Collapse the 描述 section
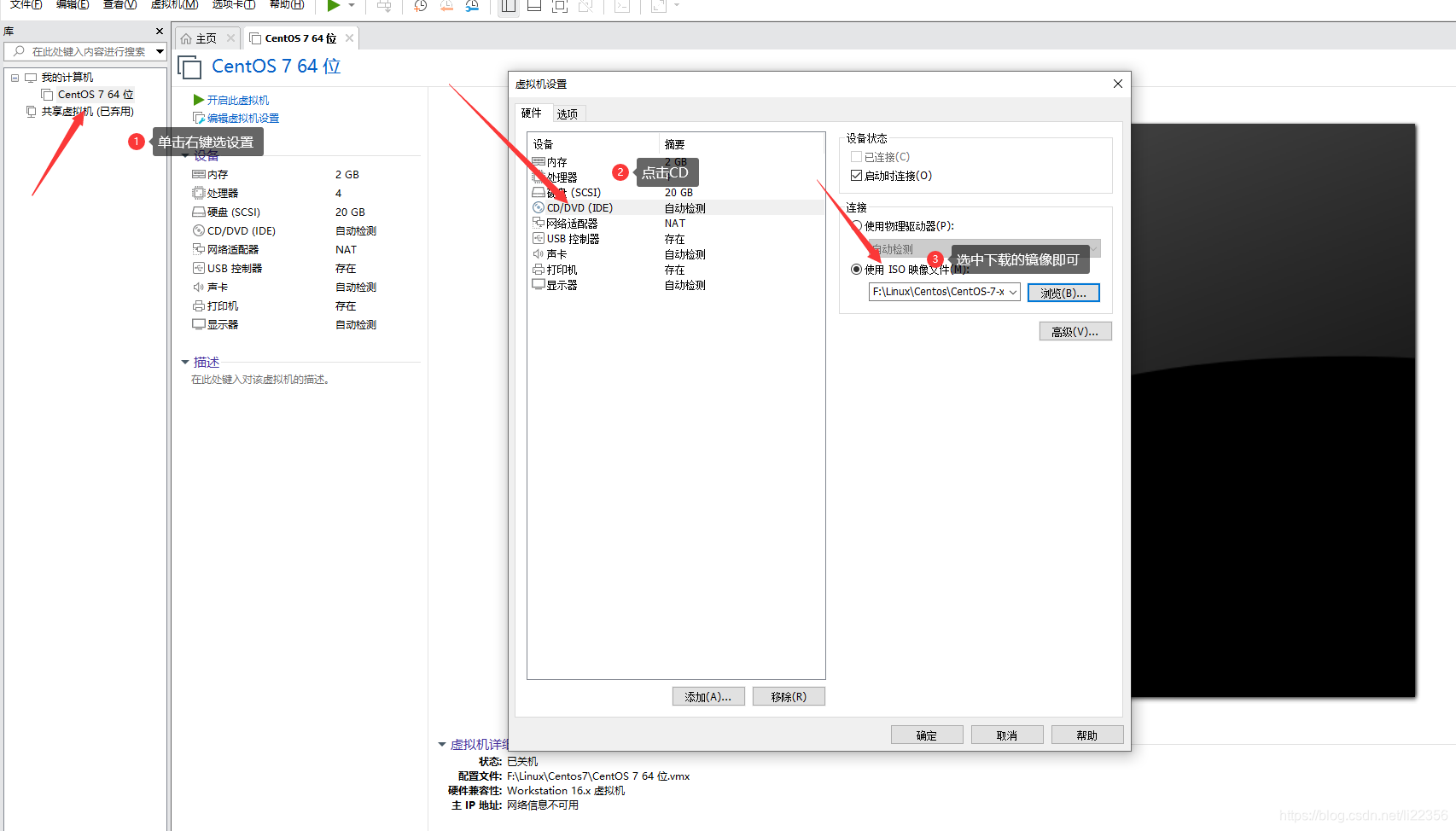1456x831 pixels. pos(185,363)
